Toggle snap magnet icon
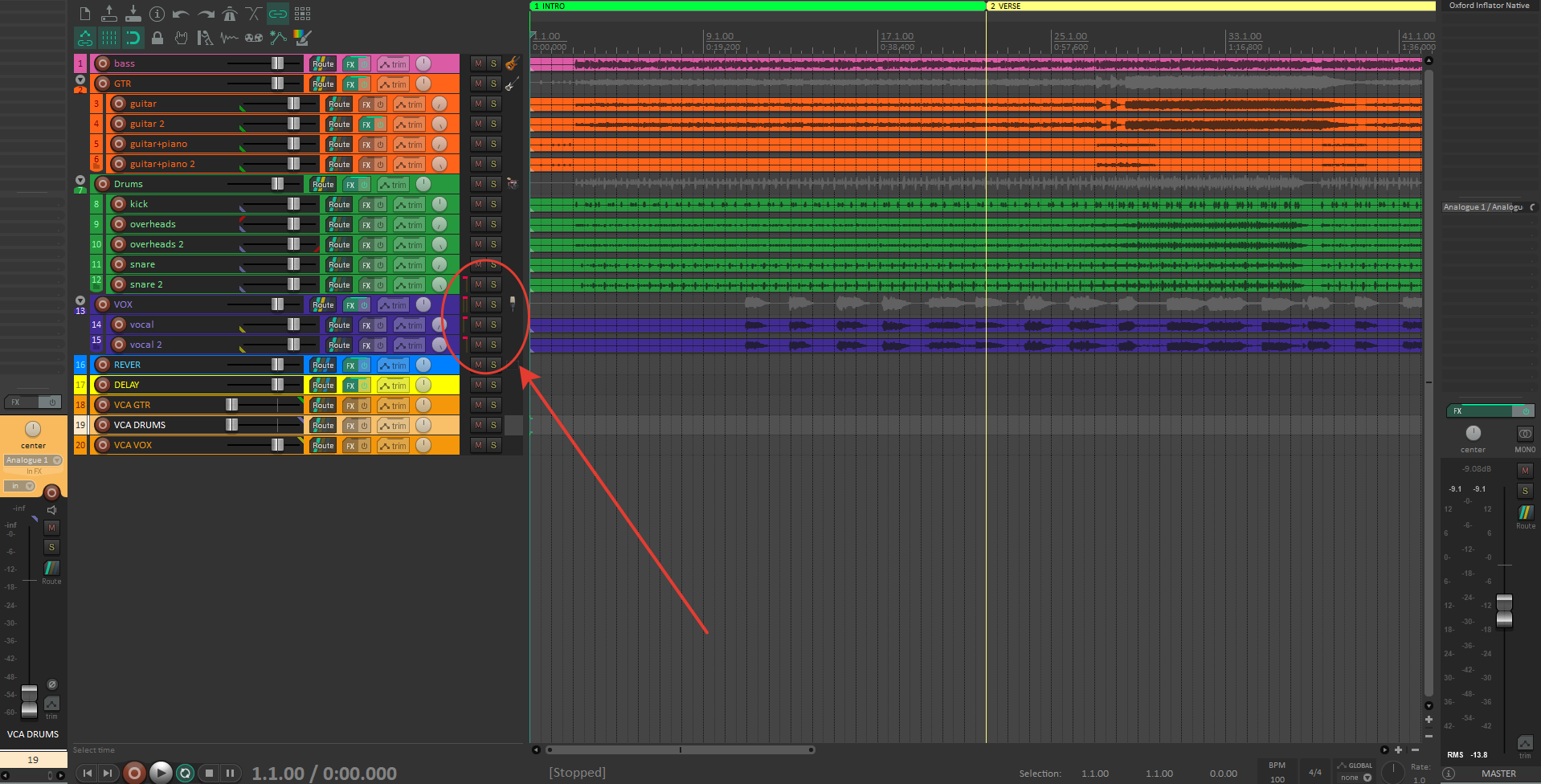This screenshot has width=1541, height=784. point(133,38)
